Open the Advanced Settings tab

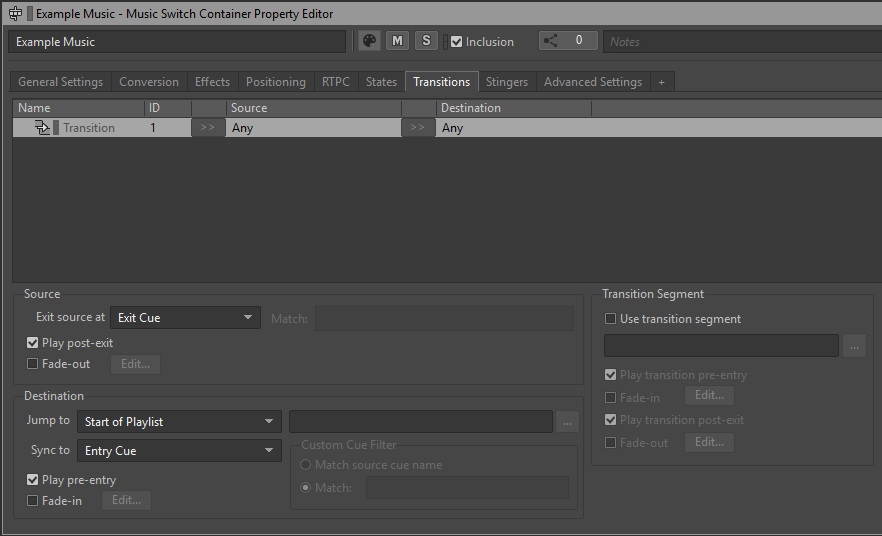pyautogui.click(x=593, y=82)
